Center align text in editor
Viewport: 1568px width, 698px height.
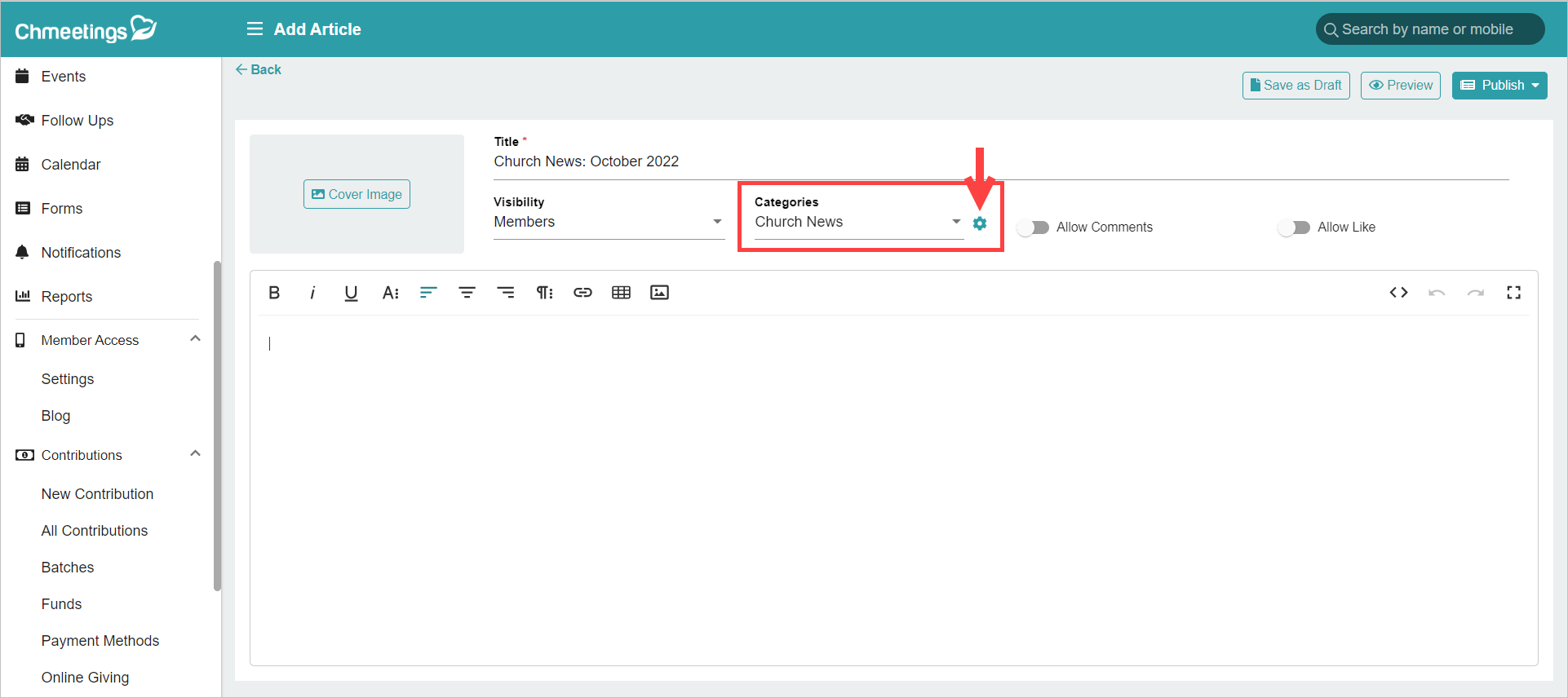tap(467, 293)
